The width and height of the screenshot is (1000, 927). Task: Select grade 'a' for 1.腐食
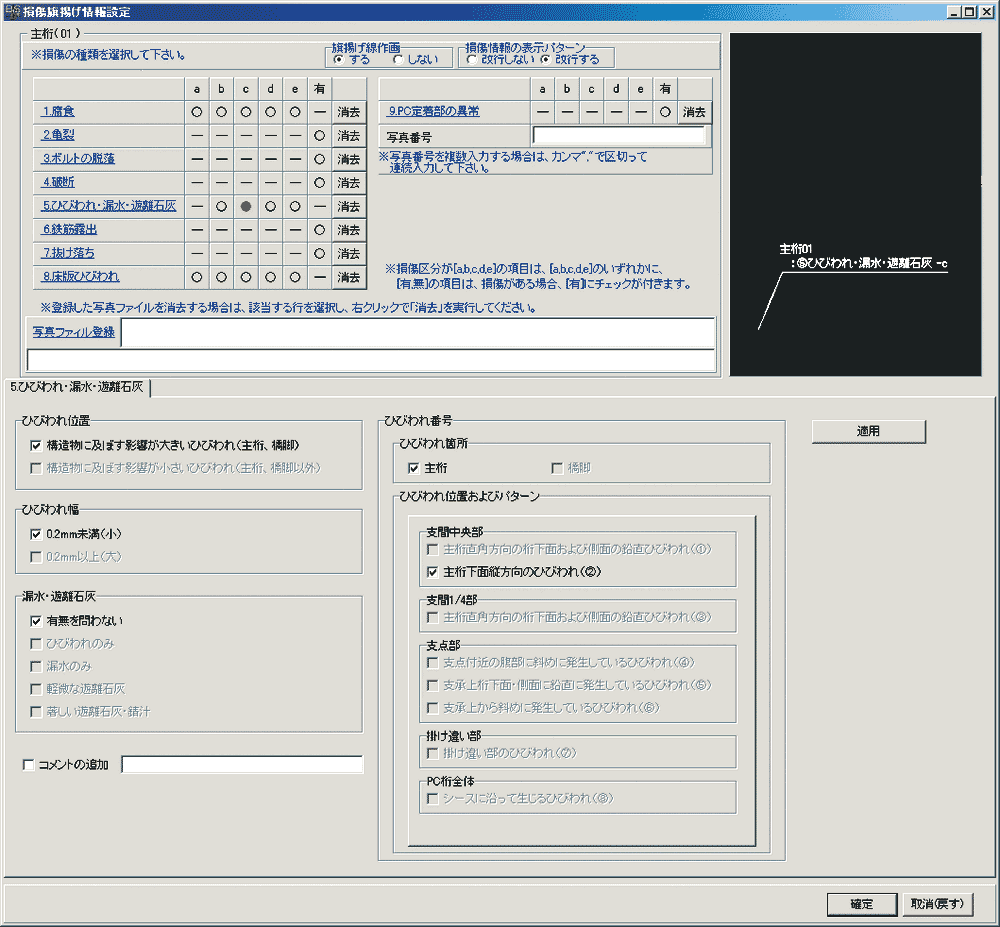click(197, 112)
